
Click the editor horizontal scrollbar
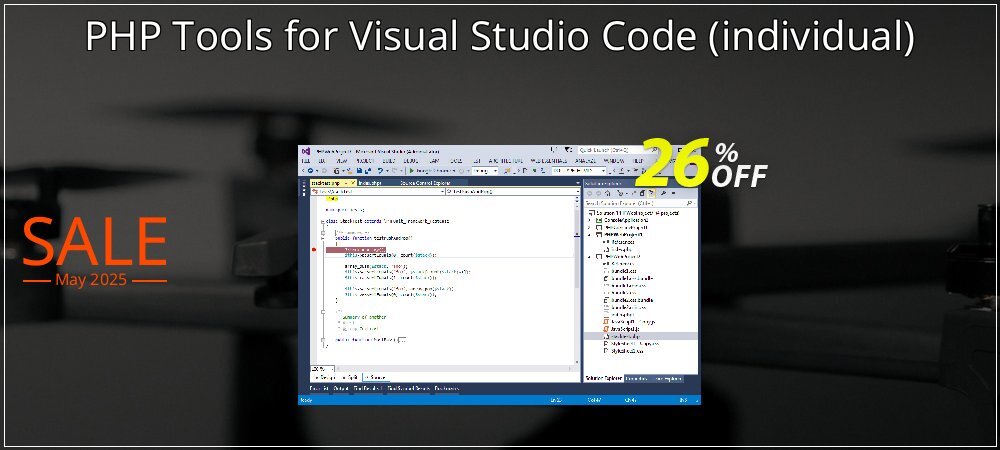[x=453, y=369]
